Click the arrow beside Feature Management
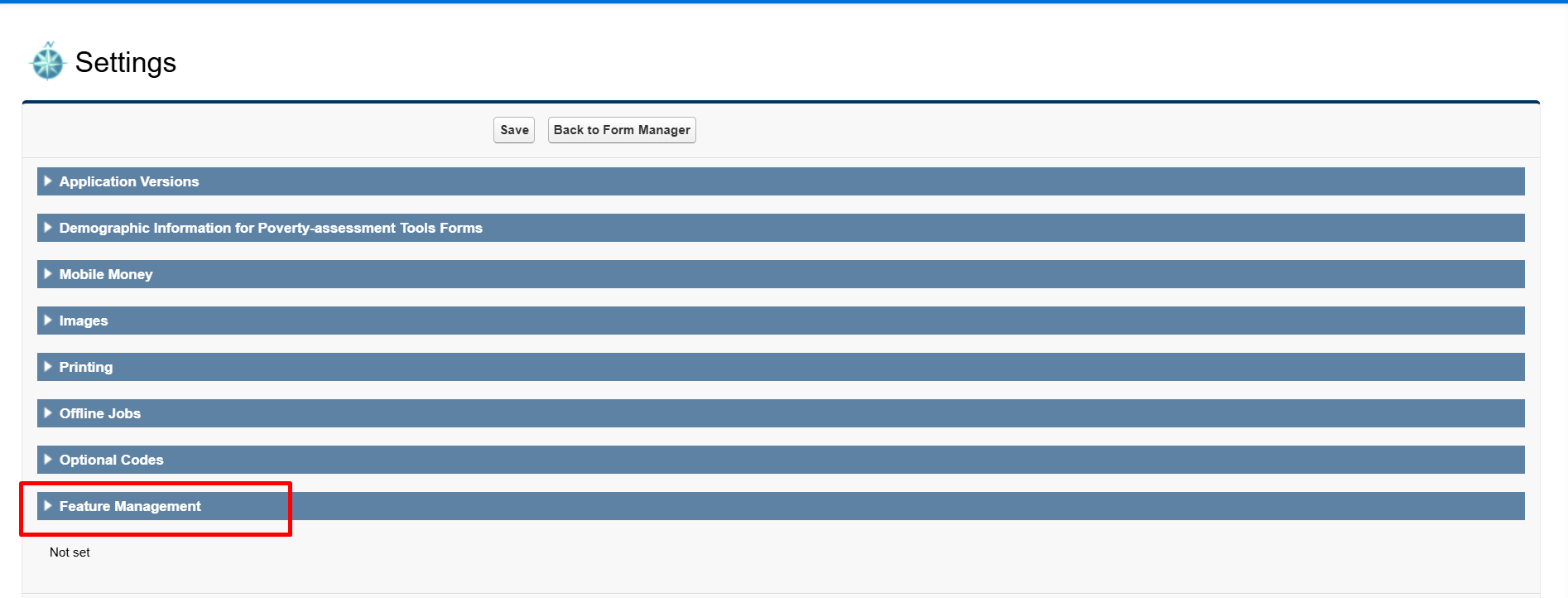1568x598 pixels. 48,506
